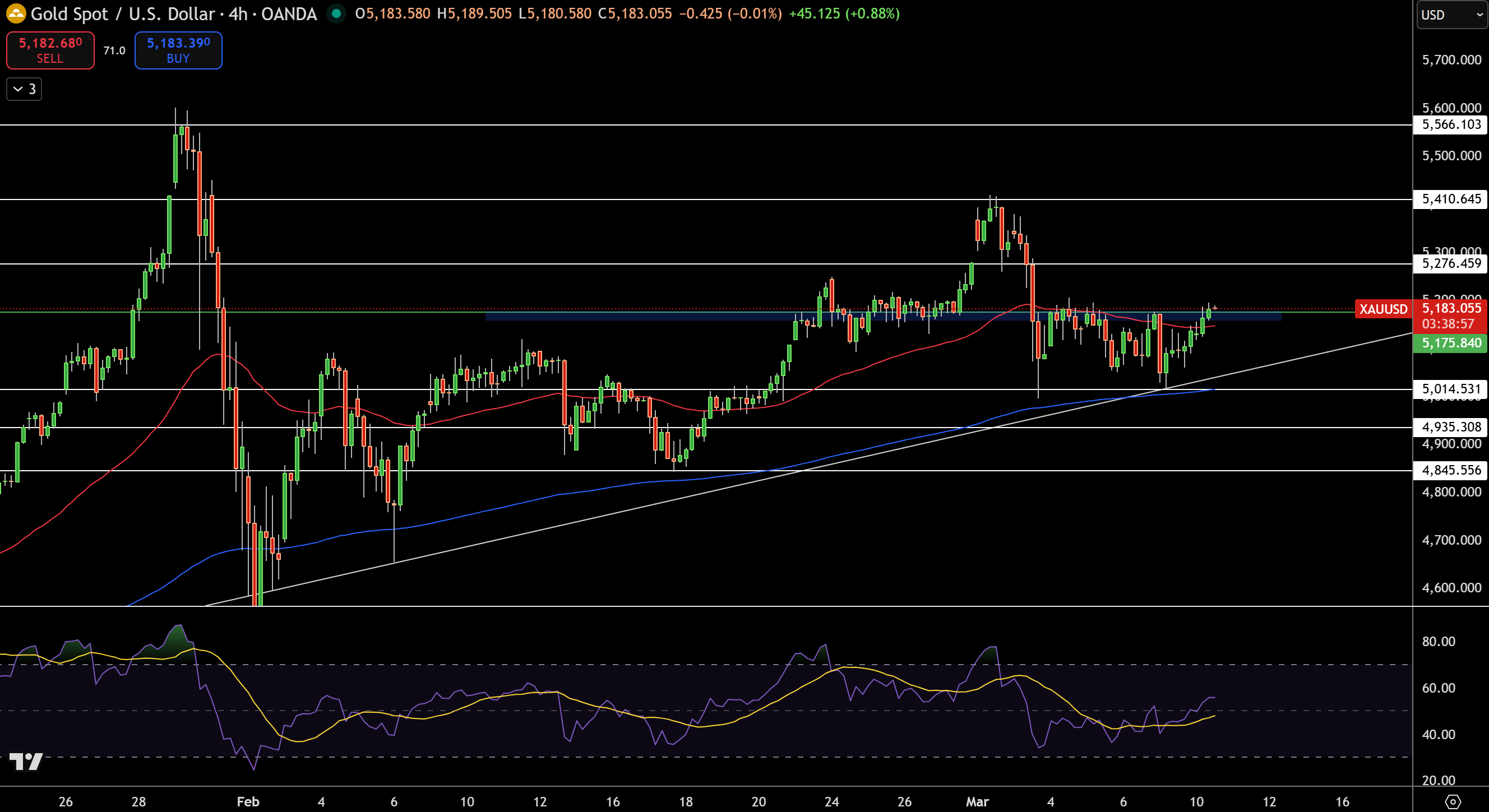Click the 5,566.103 horizontal line price label
The width and height of the screenshot is (1489, 812).
click(x=1450, y=124)
